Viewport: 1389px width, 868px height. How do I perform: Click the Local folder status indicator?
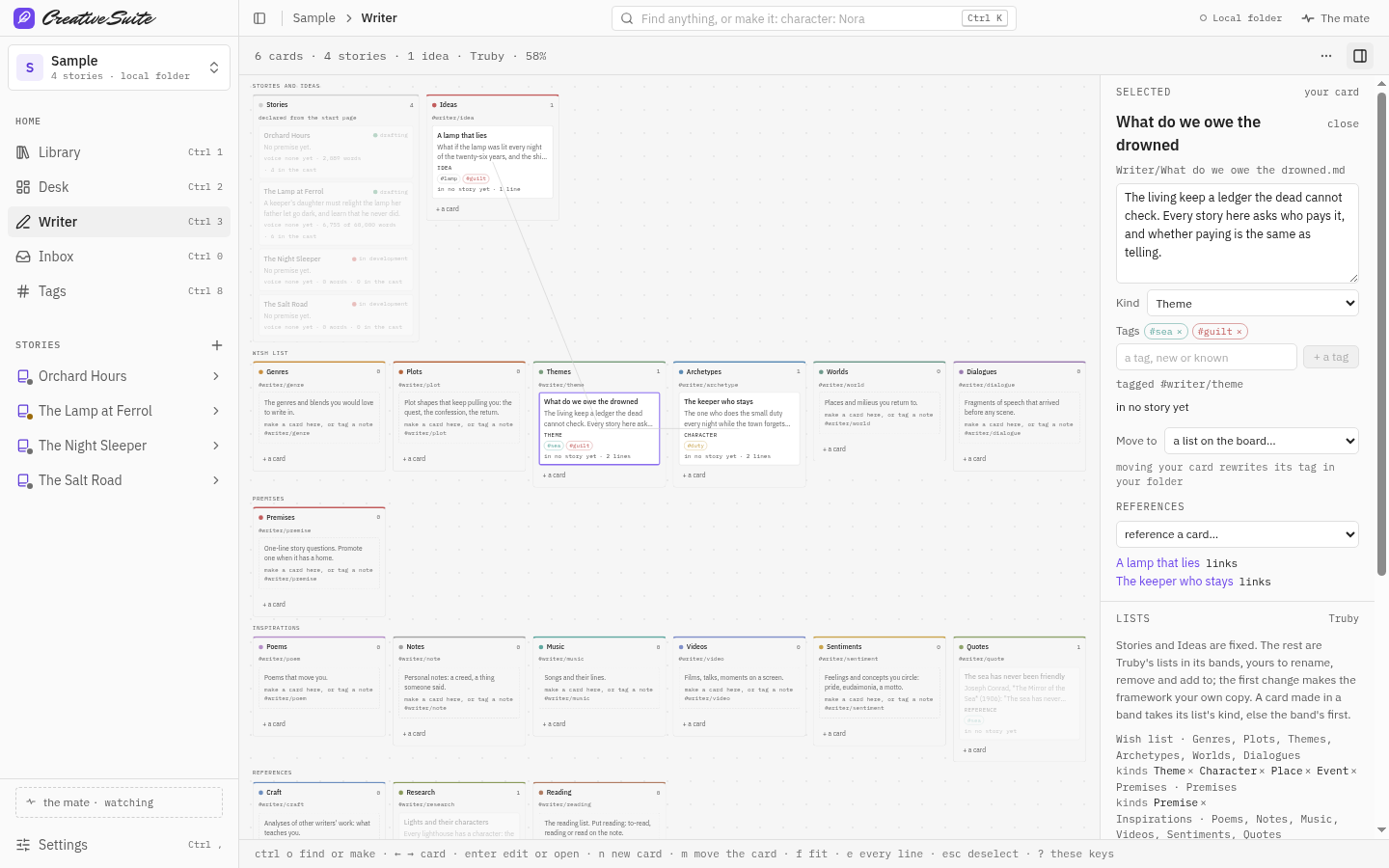pyautogui.click(x=1240, y=18)
